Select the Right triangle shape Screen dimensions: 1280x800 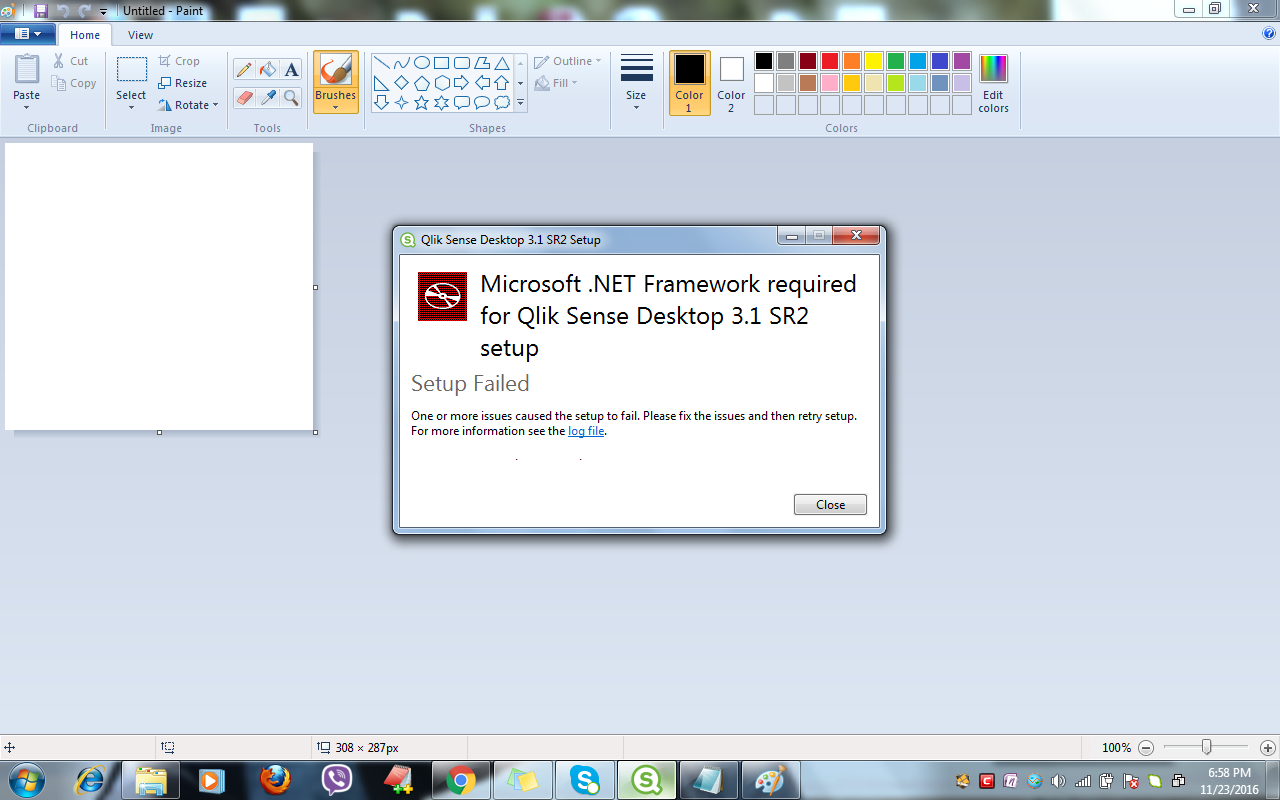tap(381, 82)
